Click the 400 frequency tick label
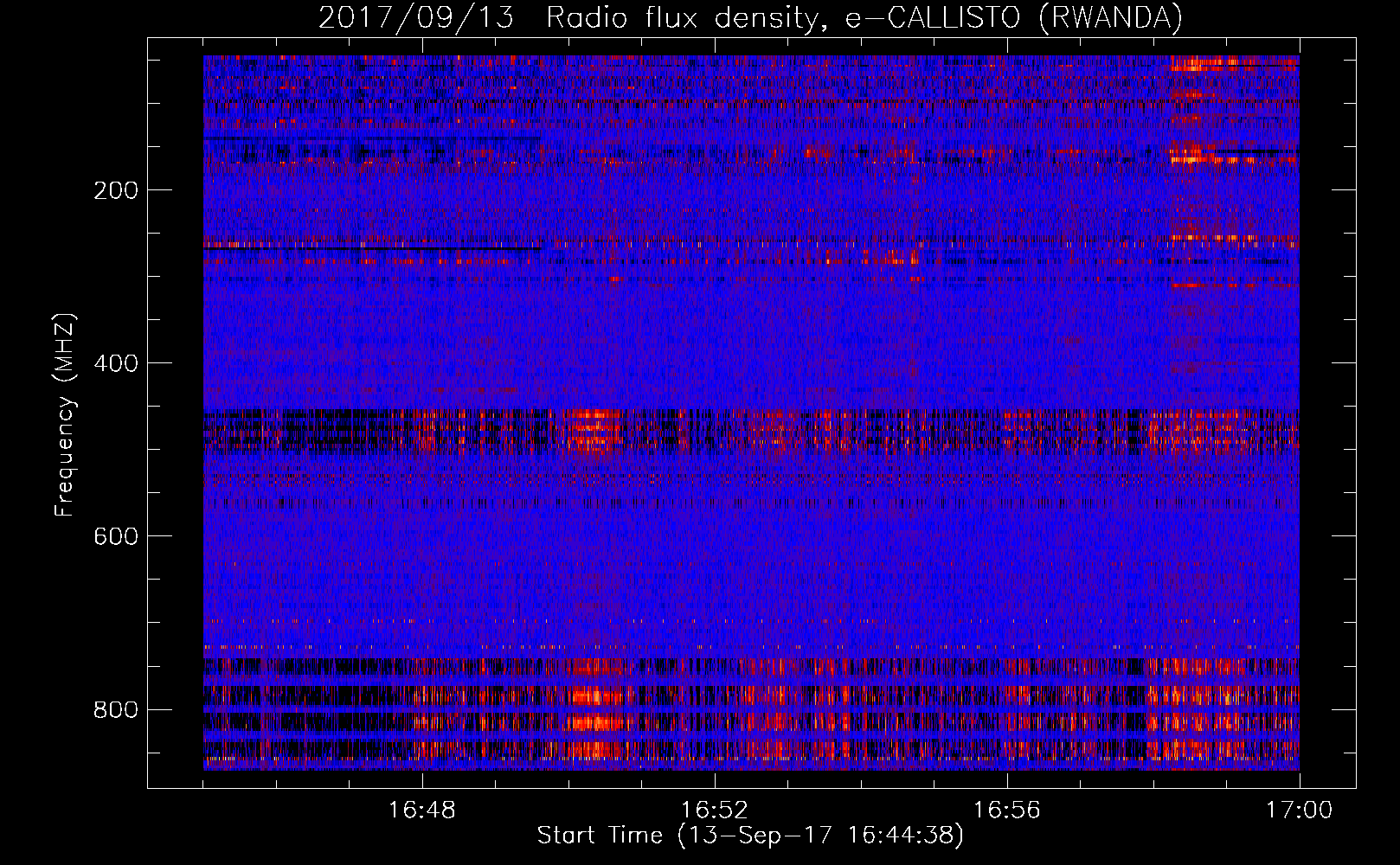1400x865 pixels. coord(115,363)
